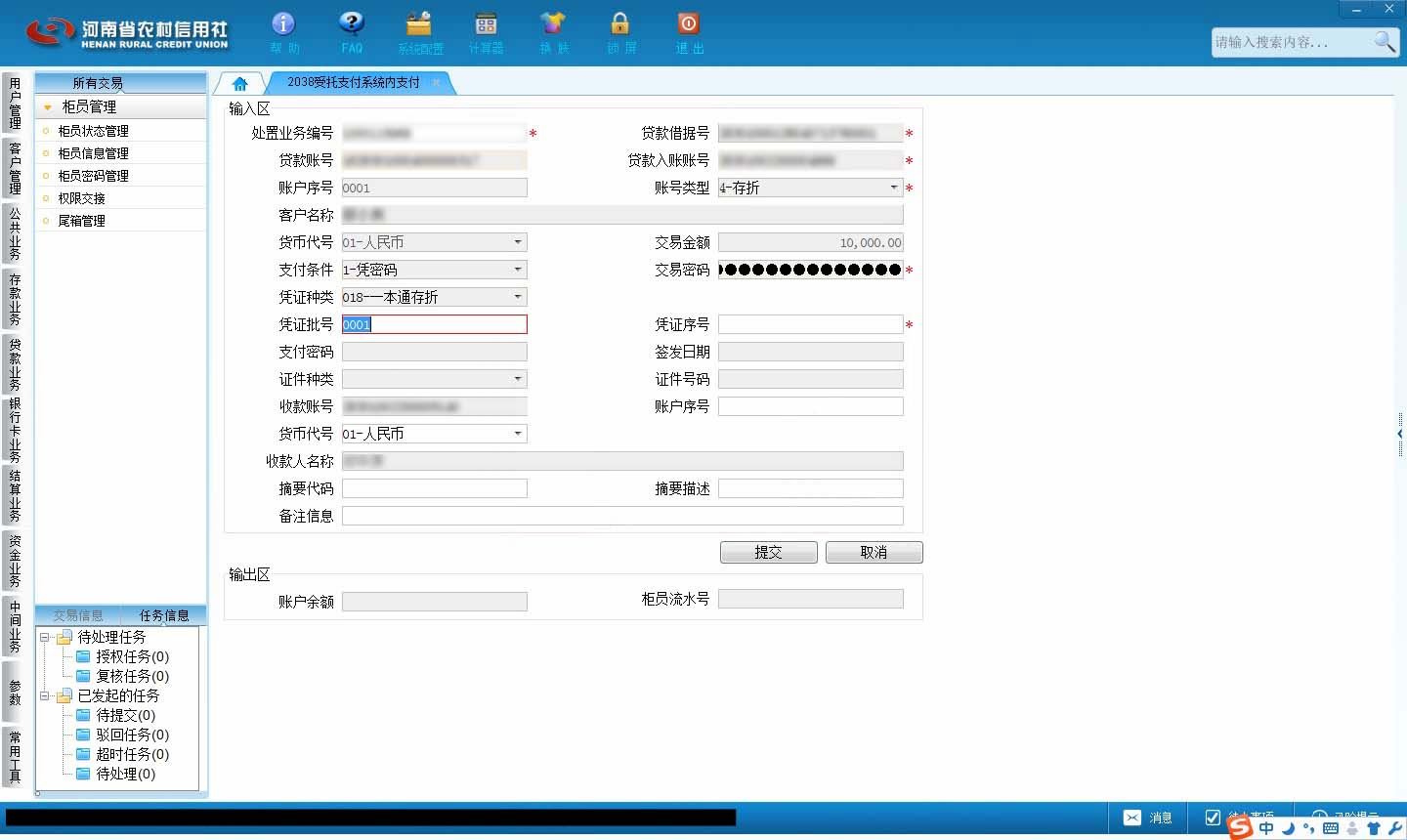1407x840 pixels.
Task: Switch to 资金业务 side tab
Action: (x=14, y=561)
